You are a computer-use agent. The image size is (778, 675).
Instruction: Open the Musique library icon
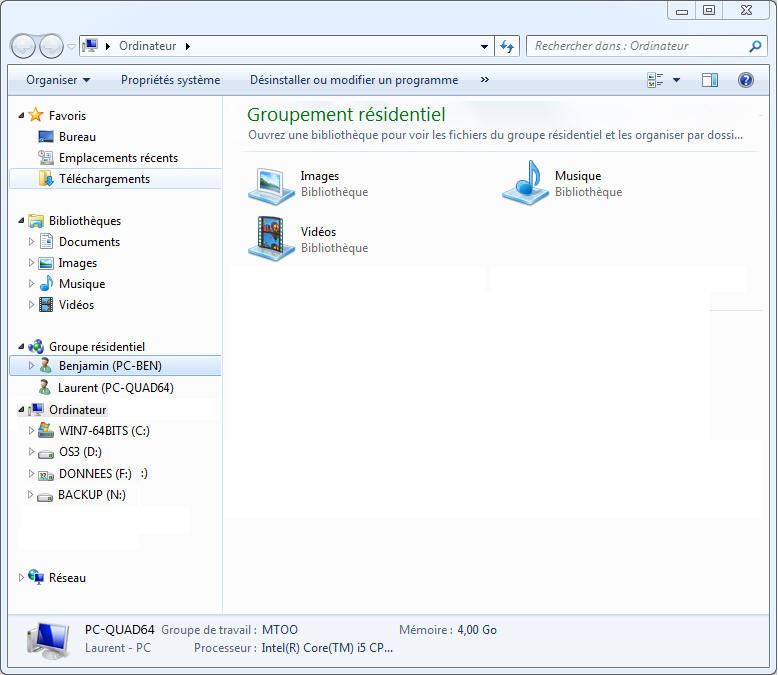click(525, 184)
